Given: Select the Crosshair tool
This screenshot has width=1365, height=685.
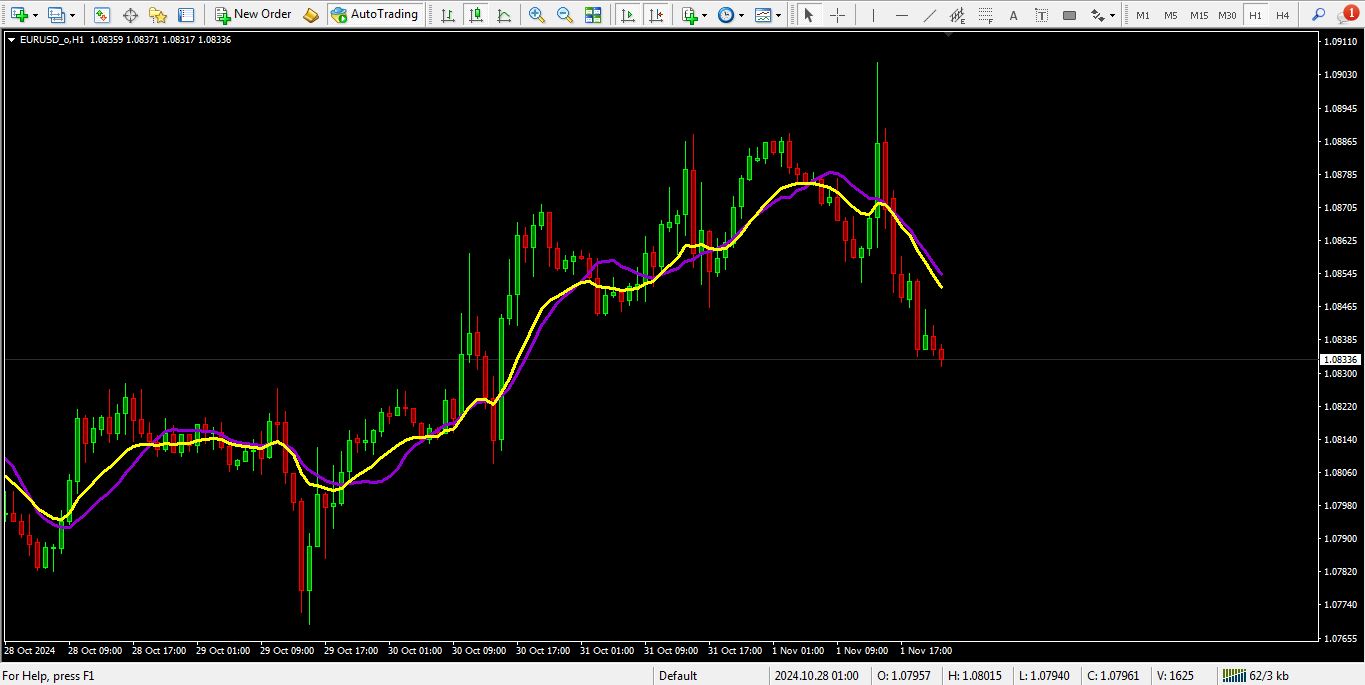Looking at the screenshot, I should click(838, 14).
